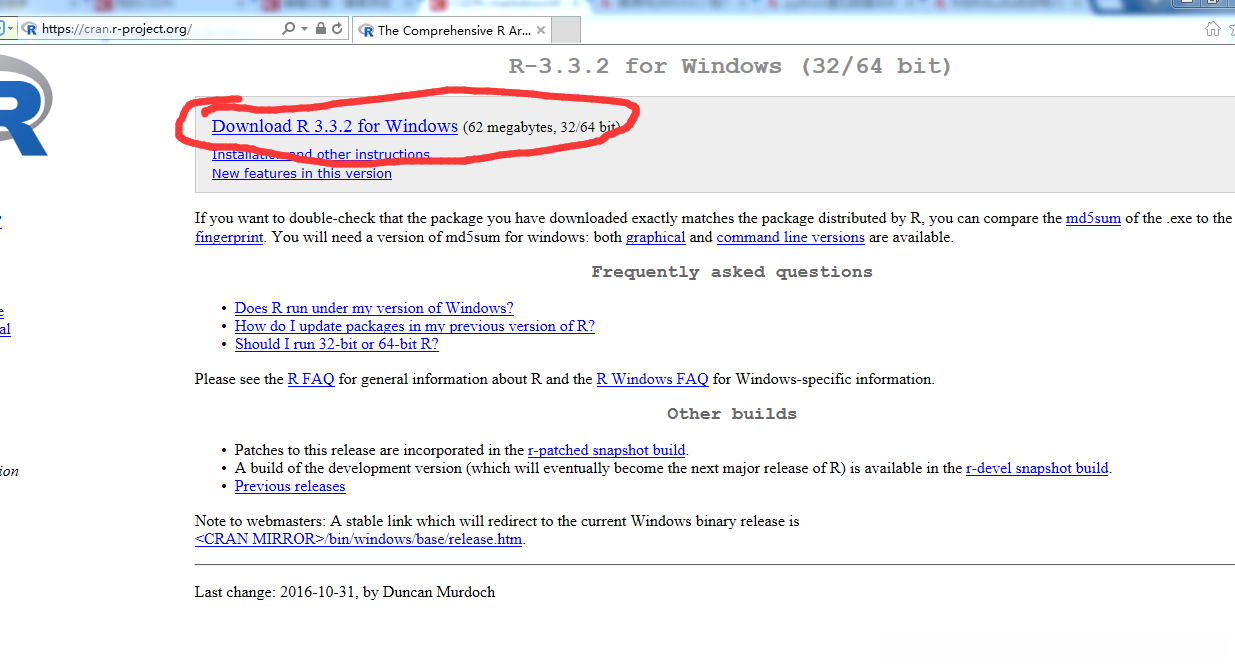Open New features in this version link
Screen dimensions: 1235x669
tap(302, 173)
